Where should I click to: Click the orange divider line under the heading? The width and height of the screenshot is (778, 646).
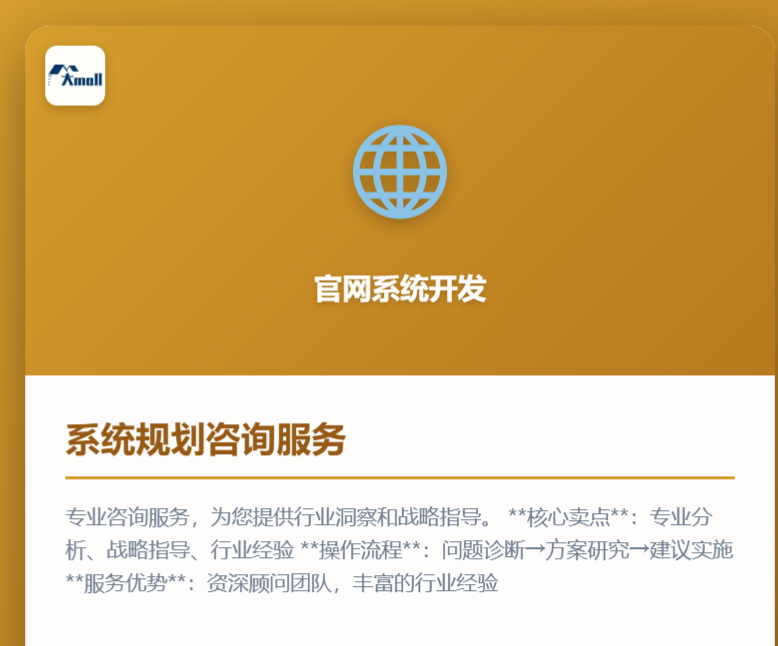pos(399,478)
